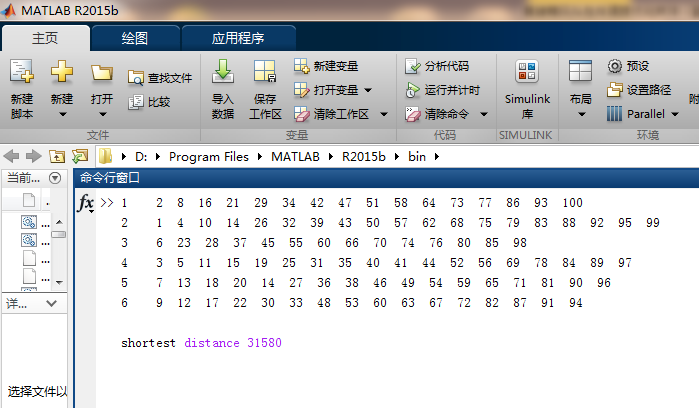Click the Layout (布局) icon
The width and height of the screenshot is (699, 408).
click(580, 71)
